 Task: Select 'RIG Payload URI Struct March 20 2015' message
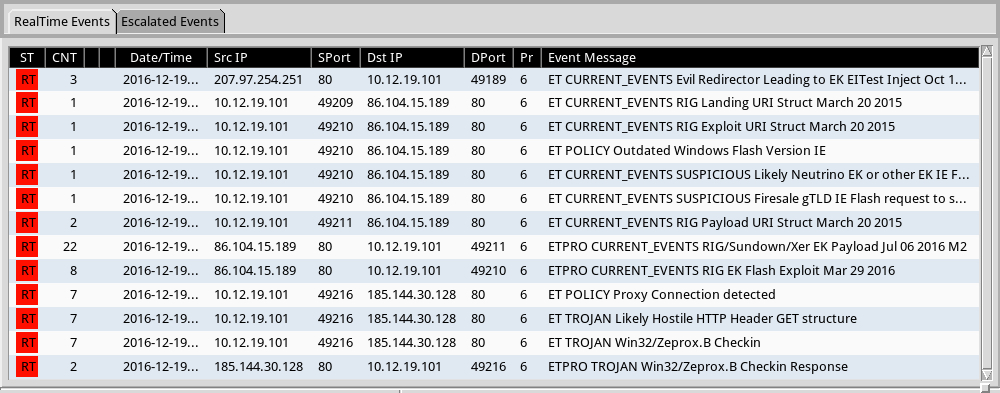click(725, 223)
